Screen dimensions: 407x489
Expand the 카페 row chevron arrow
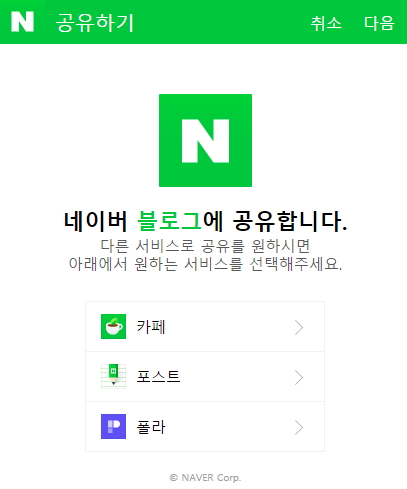299,328
